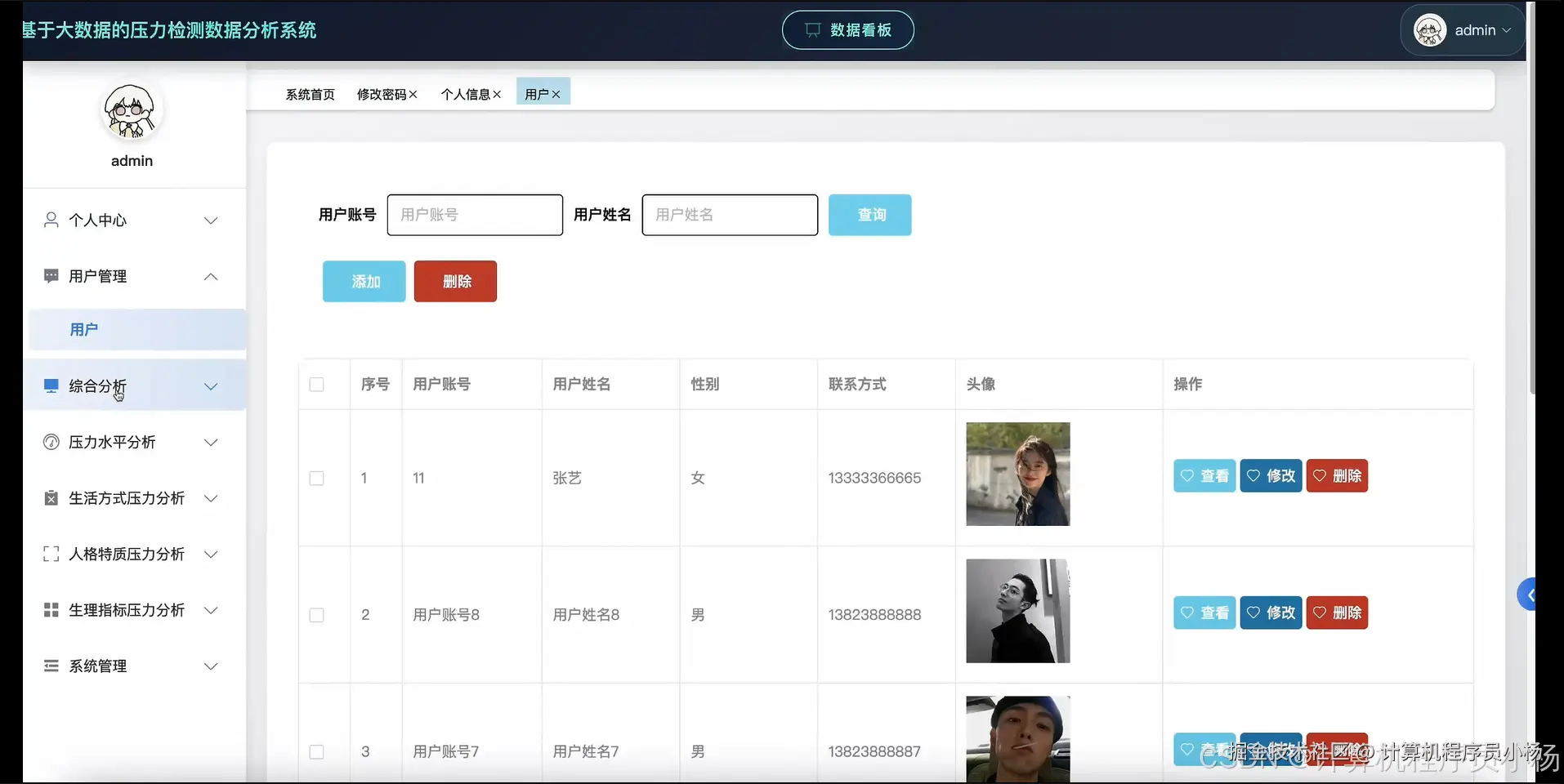The image size is (1564, 784).
Task: Expand the 压力水平分析 chevron
Action: click(x=211, y=442)
